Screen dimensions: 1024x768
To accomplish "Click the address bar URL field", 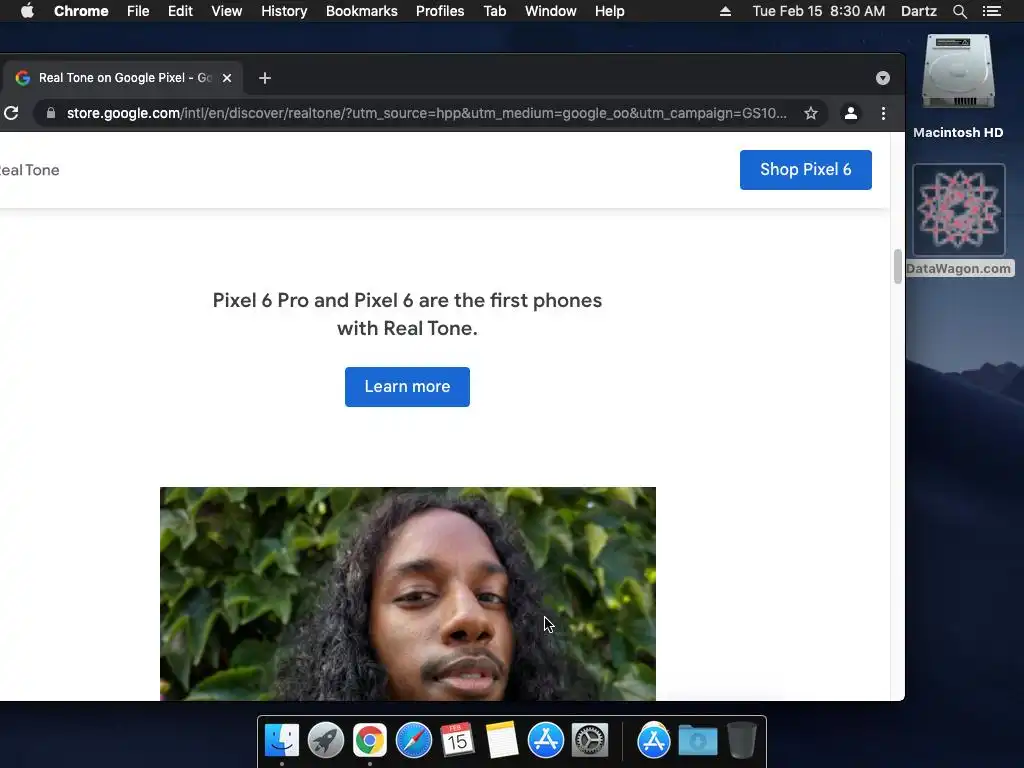I will [426, 113].
